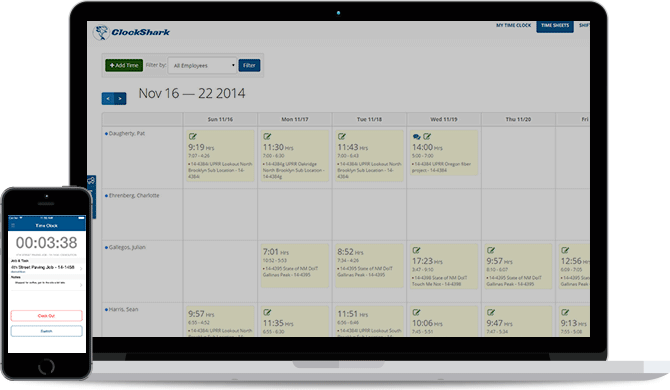
Task: Select employee Ehrenberg, Charlotte row name
Action: click(x=134, y=195)
